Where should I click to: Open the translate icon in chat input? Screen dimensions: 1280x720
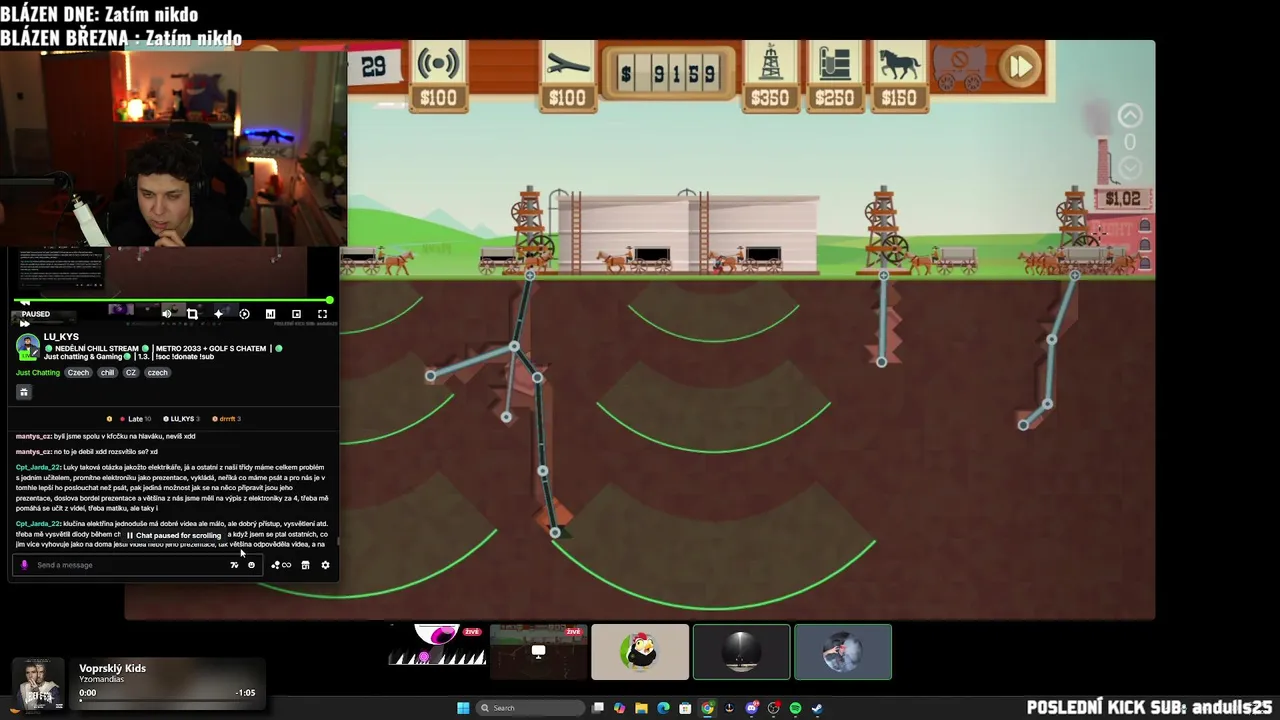pyautogui.click(x=234, y=565)
